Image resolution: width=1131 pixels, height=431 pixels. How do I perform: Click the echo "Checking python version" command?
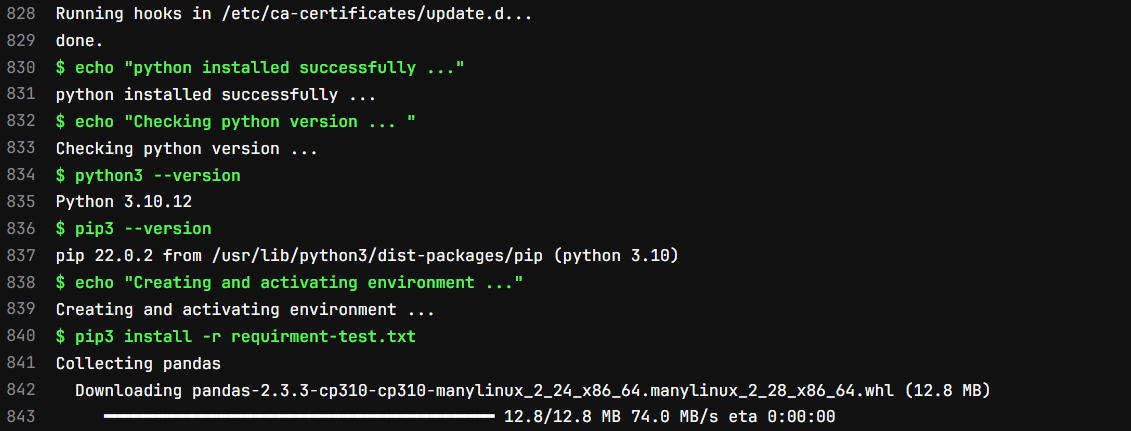pos(235,122)
